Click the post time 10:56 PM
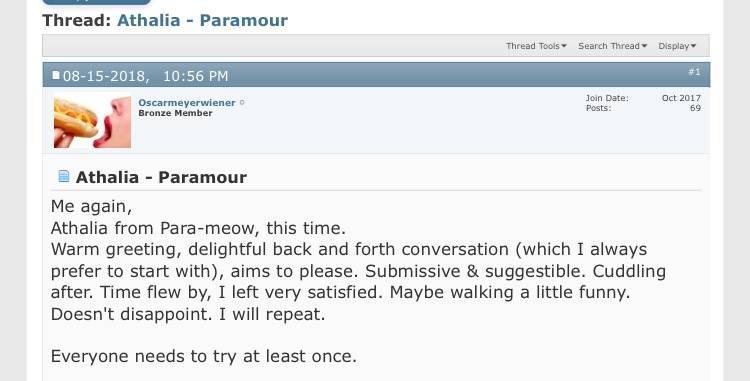This screenshot has height=381, width=750. [x=195, y=76]
